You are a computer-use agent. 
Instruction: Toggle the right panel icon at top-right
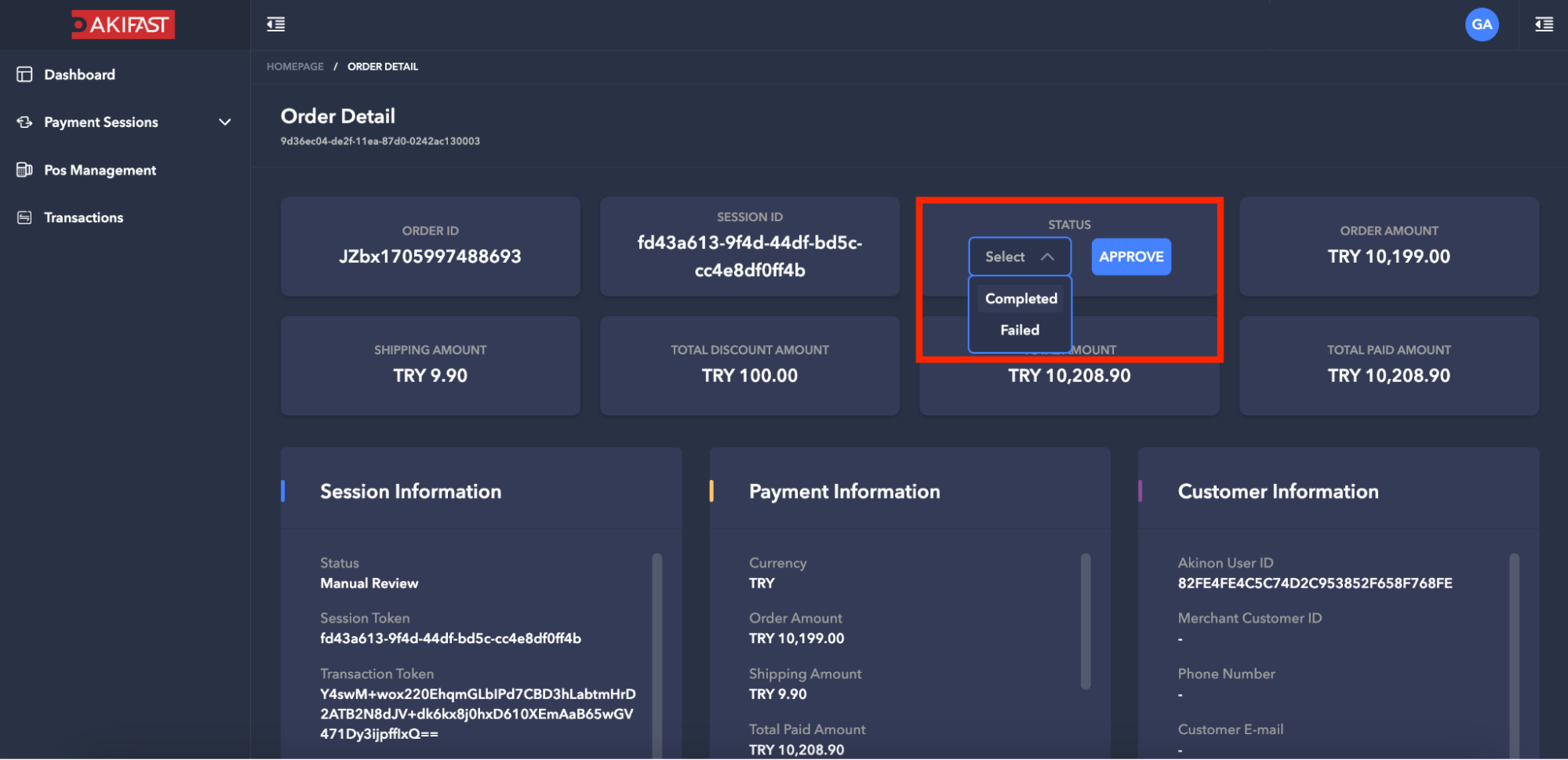coord(1544,24)
